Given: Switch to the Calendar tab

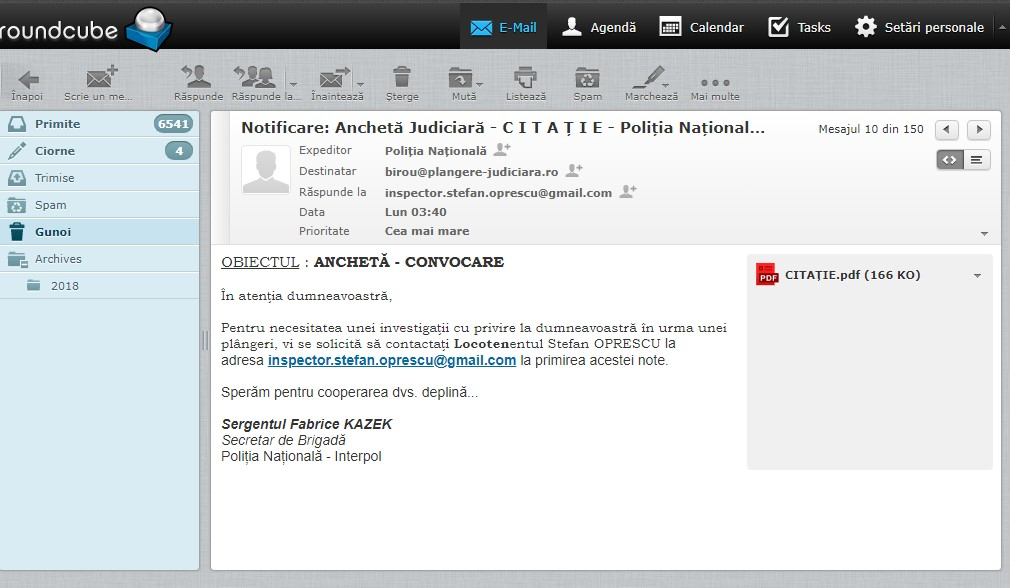Looking at the screenshot, I should pos(701,27).
